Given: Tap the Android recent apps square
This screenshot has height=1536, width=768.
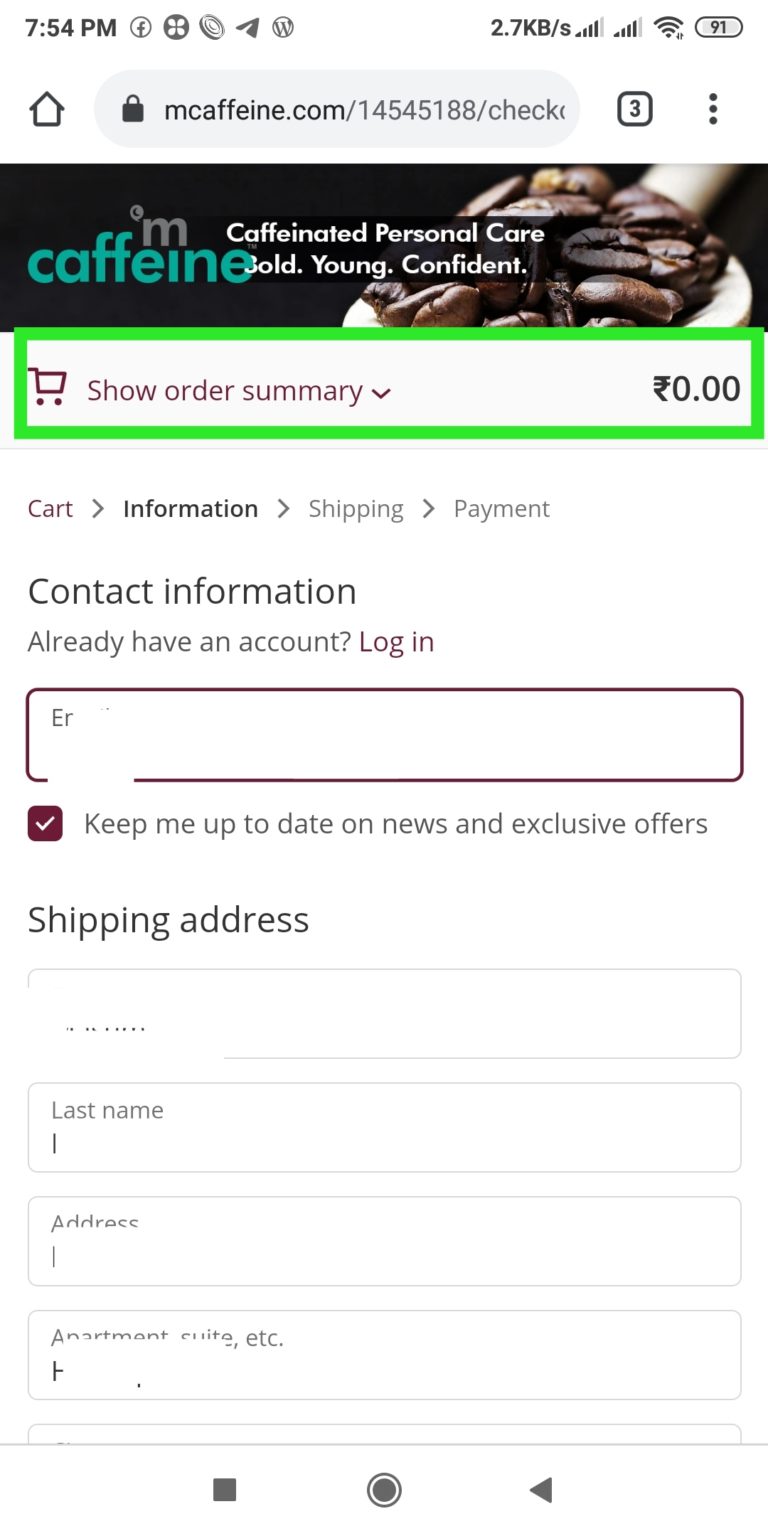Looking at the screenshot, I should (225, 1490).
